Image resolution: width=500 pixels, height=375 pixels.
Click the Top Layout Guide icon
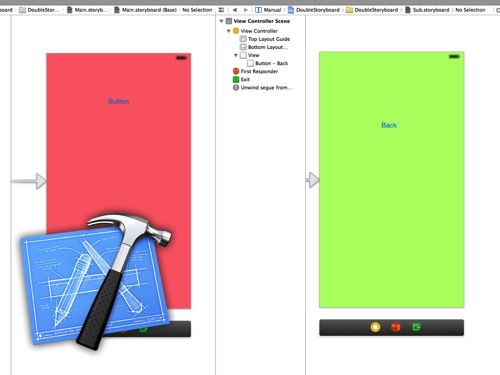point(243,39)
